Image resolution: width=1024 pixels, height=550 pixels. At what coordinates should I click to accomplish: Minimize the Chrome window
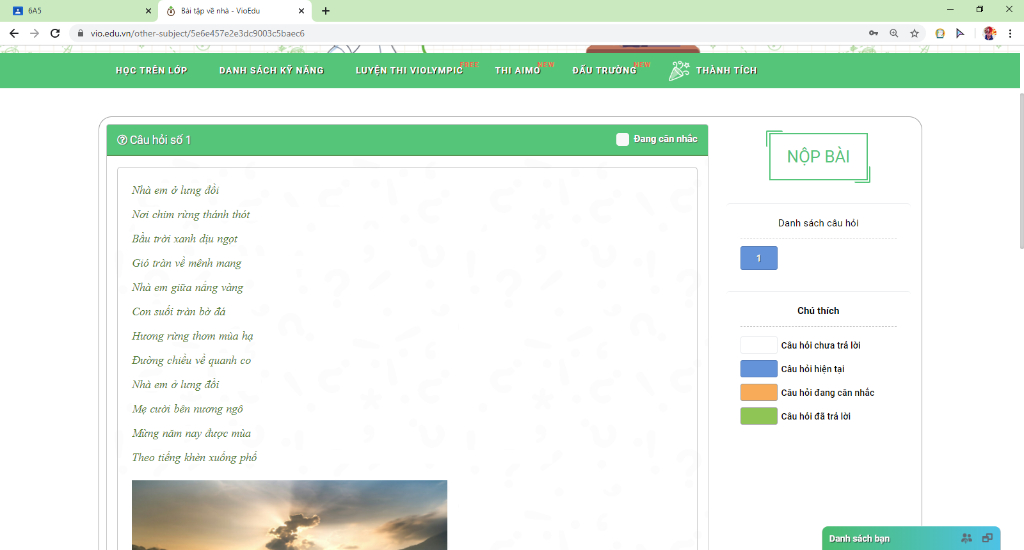click(x=950, y=9)
